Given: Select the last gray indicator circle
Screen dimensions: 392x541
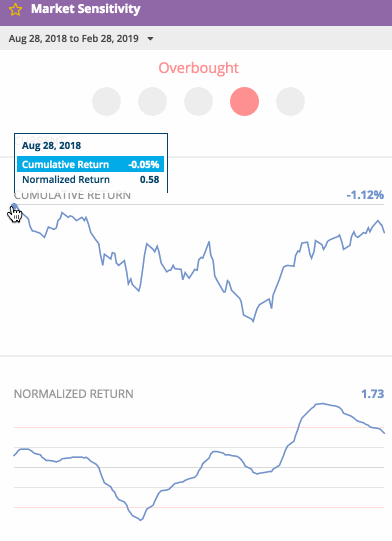Looking at the screenshot, I should click(x=291, y=101).
